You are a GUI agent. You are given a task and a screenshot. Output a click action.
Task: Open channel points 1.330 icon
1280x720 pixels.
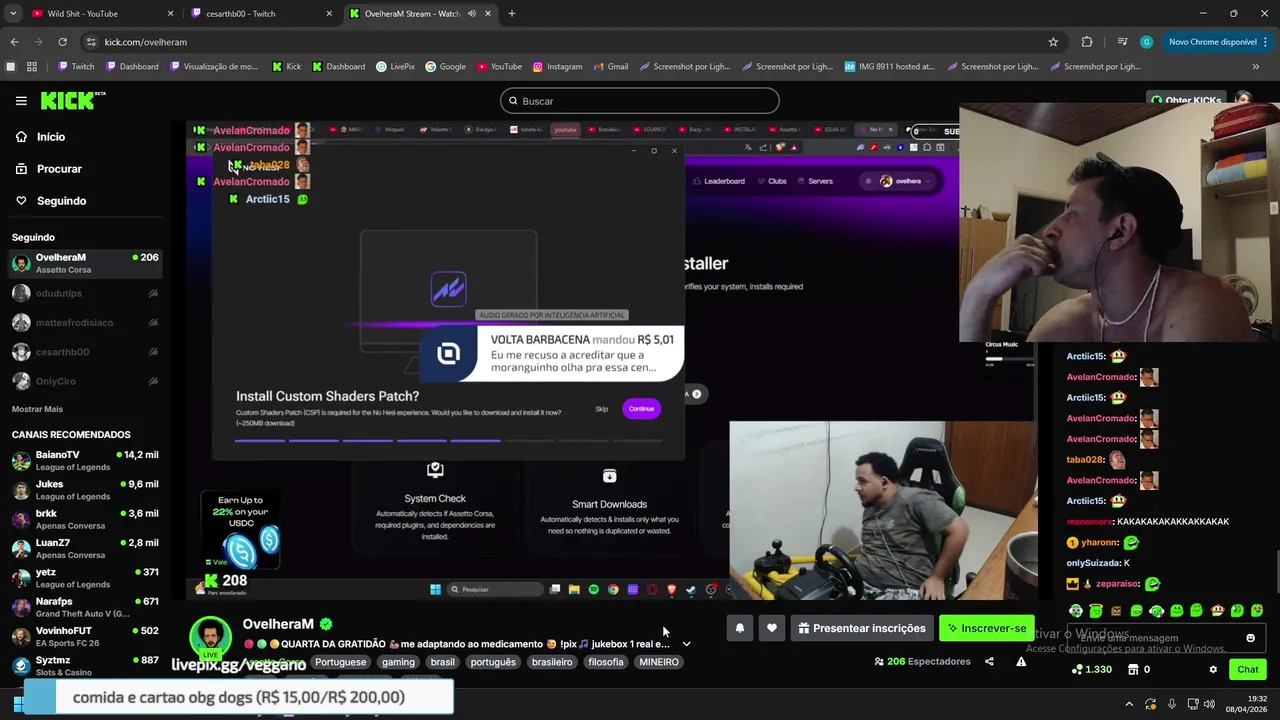[1092, 669]
